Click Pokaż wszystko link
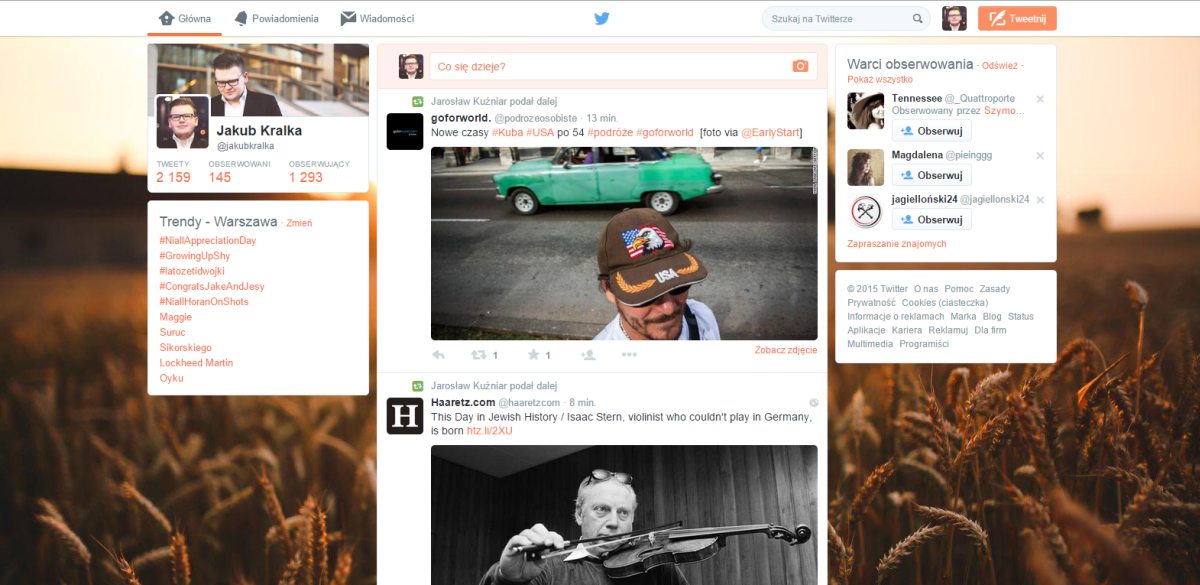This screenshot has height=585, width=1200. [880, 79]
